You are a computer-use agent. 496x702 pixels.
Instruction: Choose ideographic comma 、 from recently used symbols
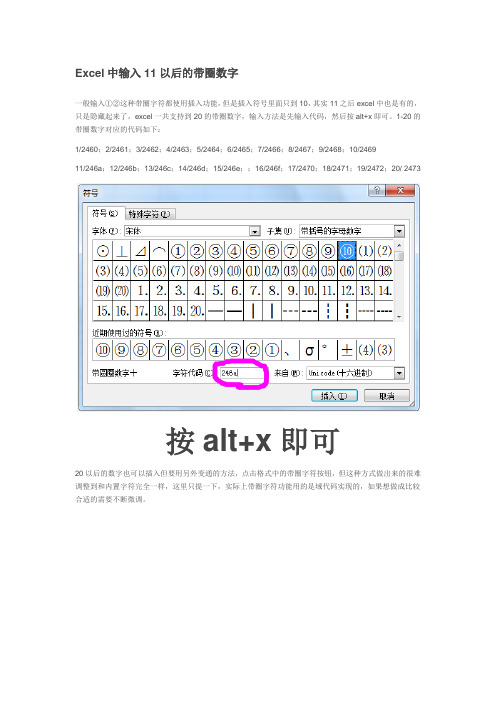point(291,350)
